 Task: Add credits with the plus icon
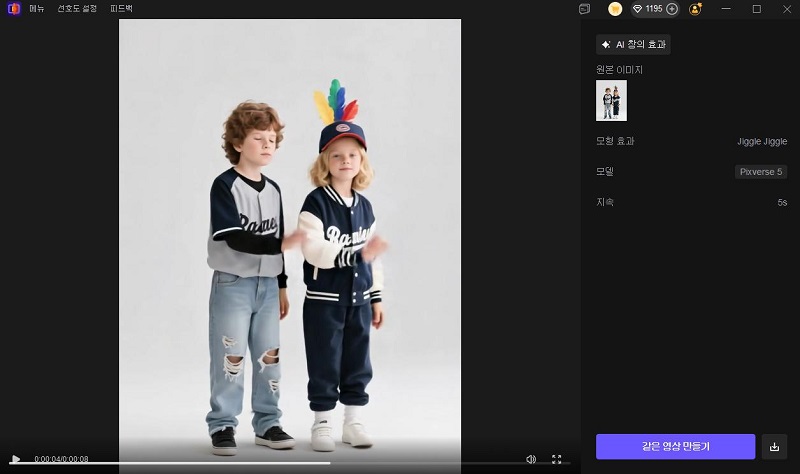click(672, 9)
